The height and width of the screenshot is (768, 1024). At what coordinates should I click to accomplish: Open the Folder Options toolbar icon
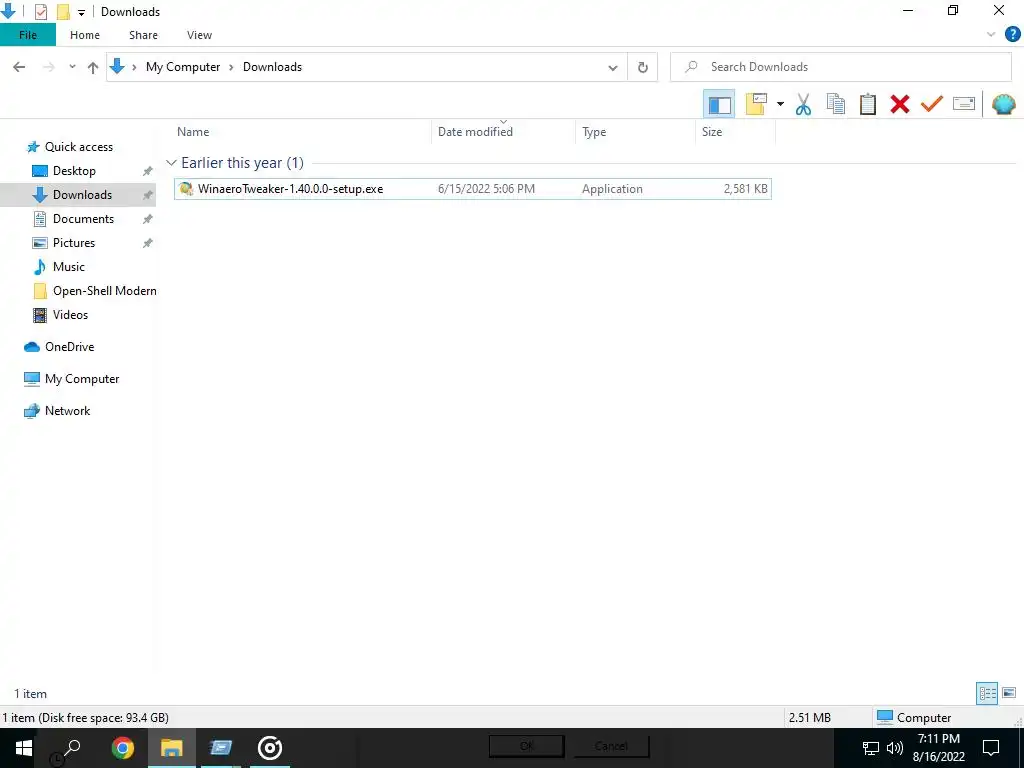pos(756,104)
